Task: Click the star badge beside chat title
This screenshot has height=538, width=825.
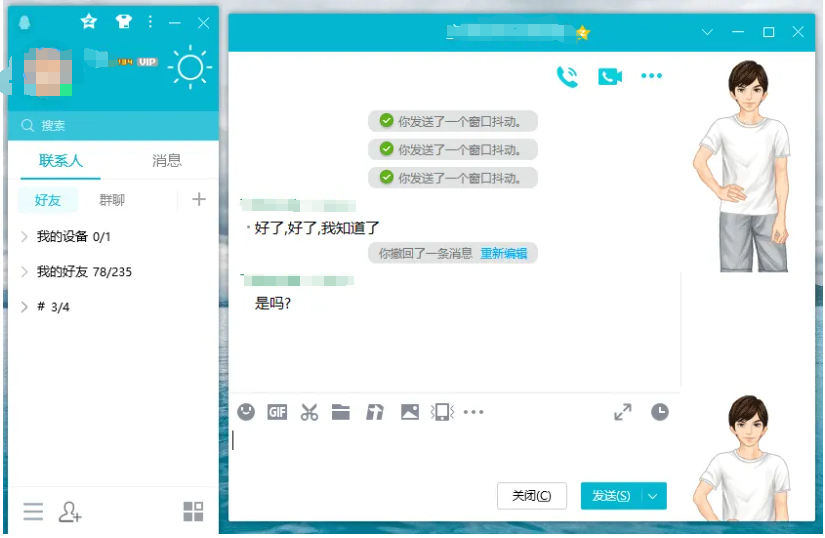Action: pos(582,33)
